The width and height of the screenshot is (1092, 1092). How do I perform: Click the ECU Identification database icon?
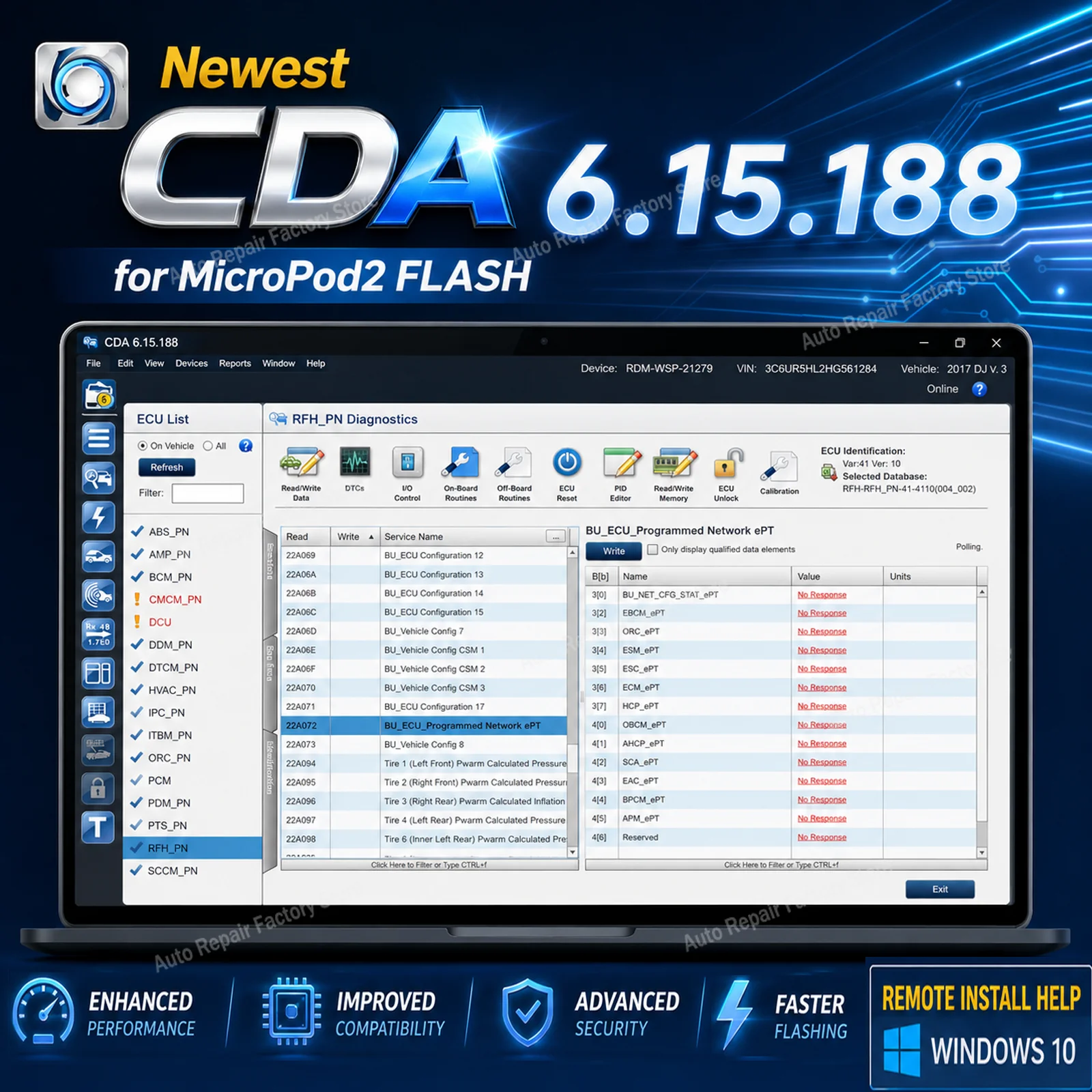tap(829, 471)
